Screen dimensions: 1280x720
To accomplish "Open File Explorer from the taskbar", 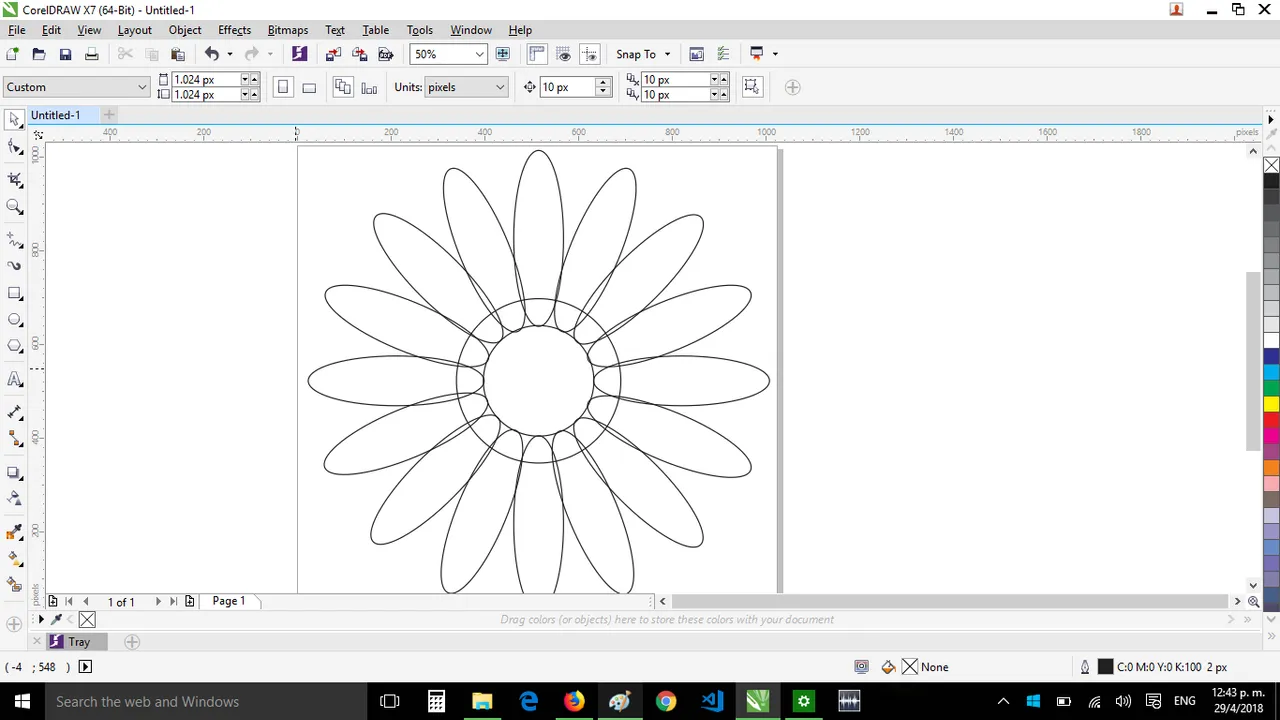I will [x=482, y=701].
